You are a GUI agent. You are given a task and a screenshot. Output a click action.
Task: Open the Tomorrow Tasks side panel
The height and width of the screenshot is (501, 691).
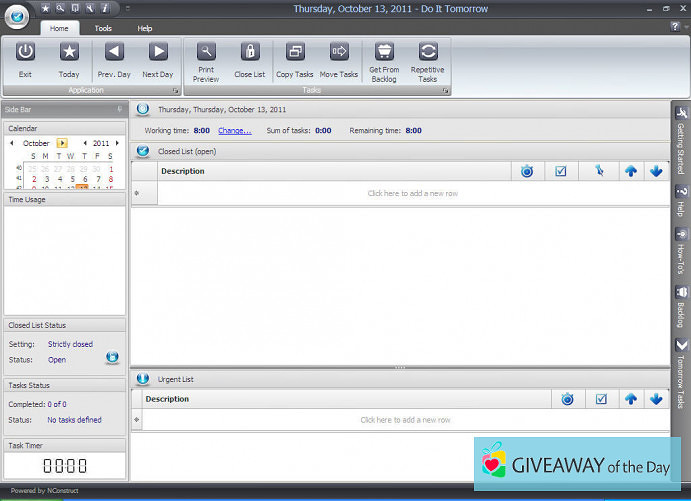(681, 375)
